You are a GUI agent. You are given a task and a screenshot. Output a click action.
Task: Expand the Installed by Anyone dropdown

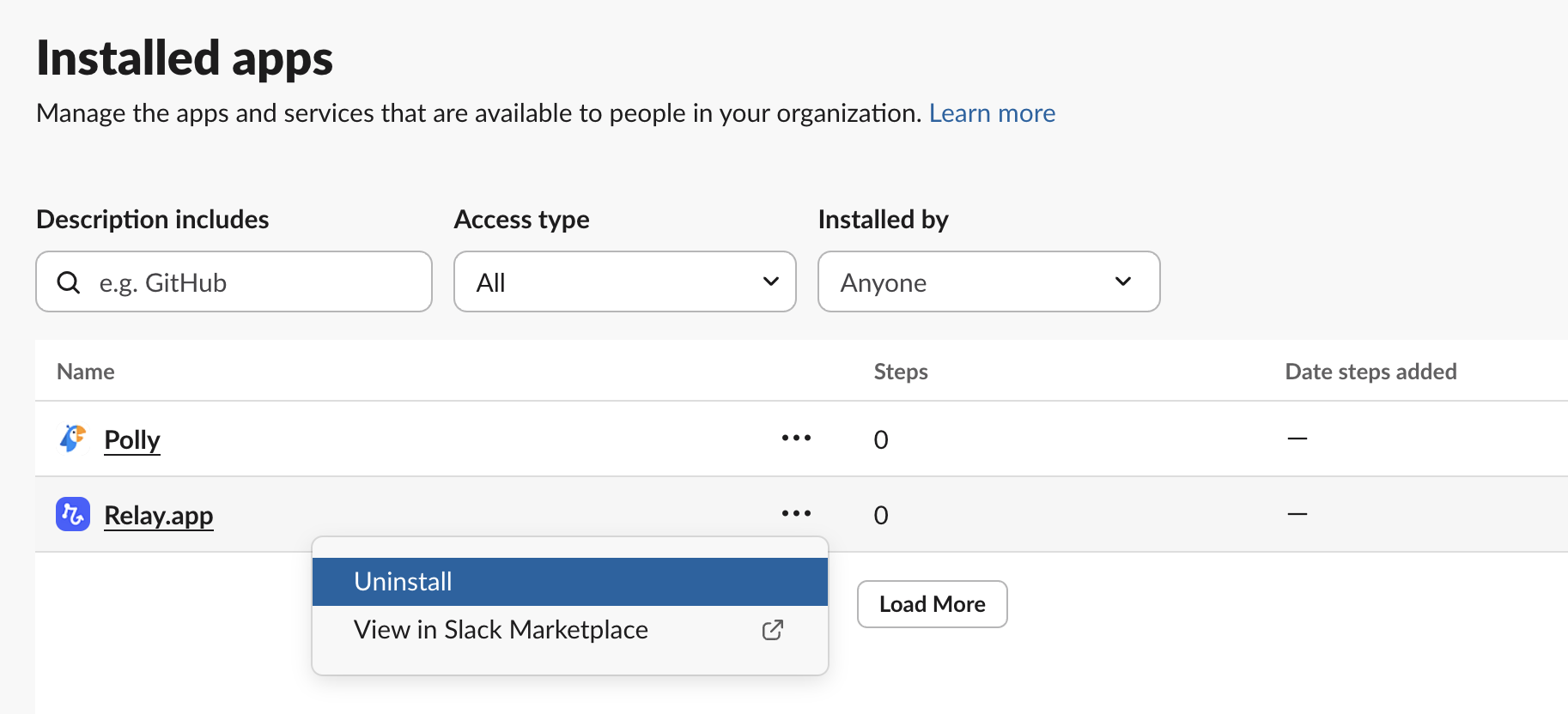click(x=989, y=281)
